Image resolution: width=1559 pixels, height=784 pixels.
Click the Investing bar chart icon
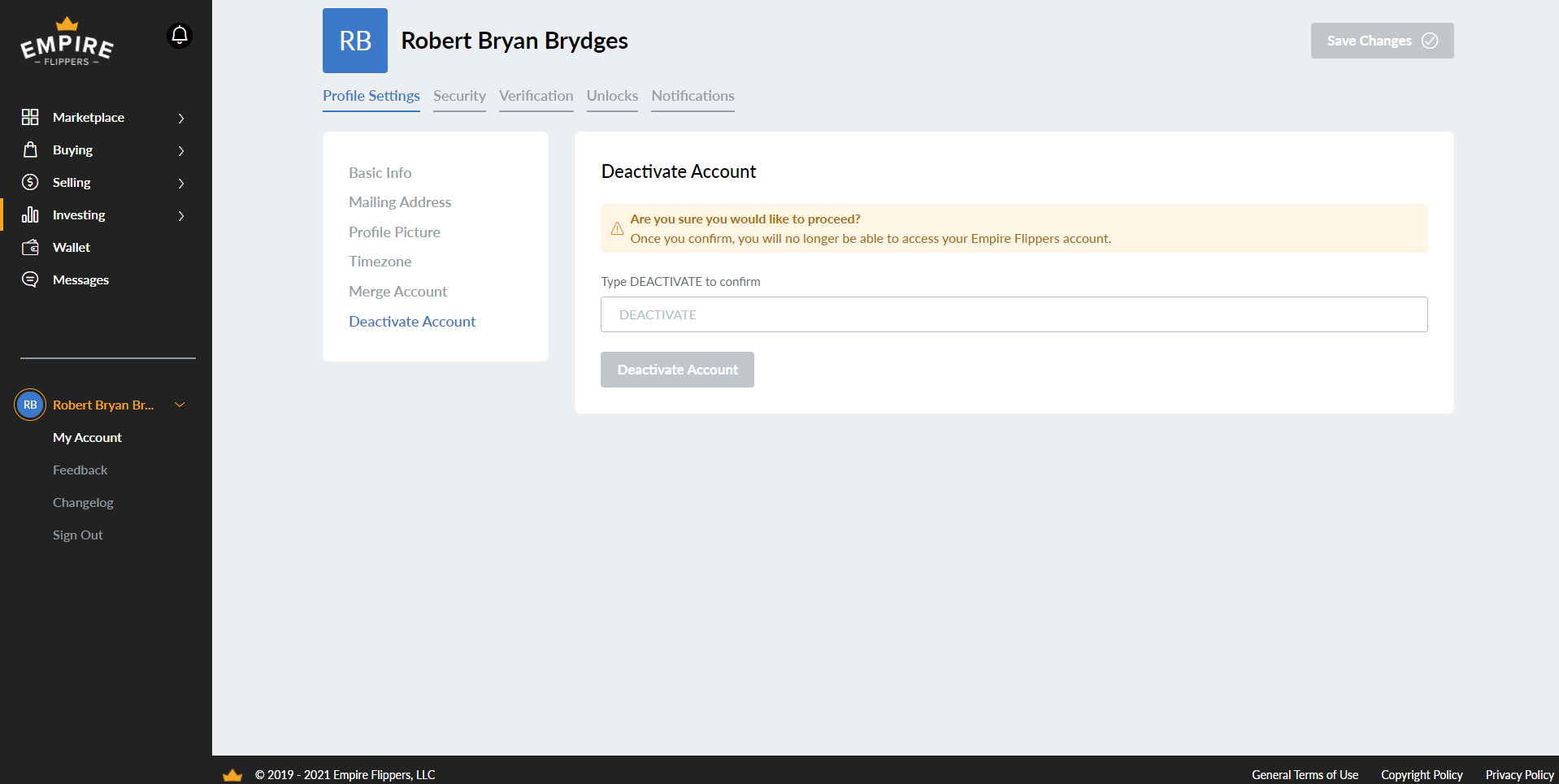click(30, 214)
